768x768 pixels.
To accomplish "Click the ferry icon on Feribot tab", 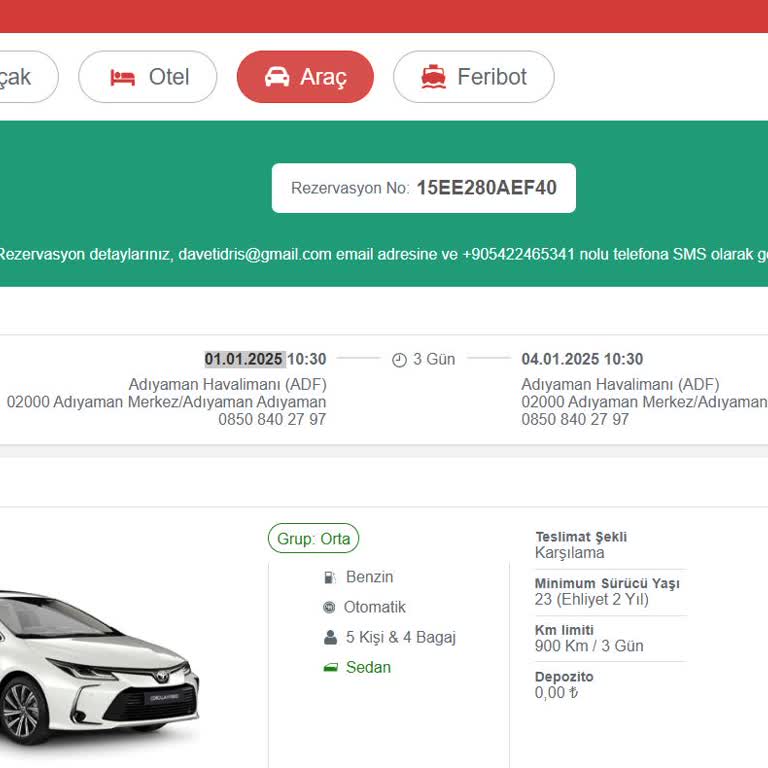I will pos(434,78).
